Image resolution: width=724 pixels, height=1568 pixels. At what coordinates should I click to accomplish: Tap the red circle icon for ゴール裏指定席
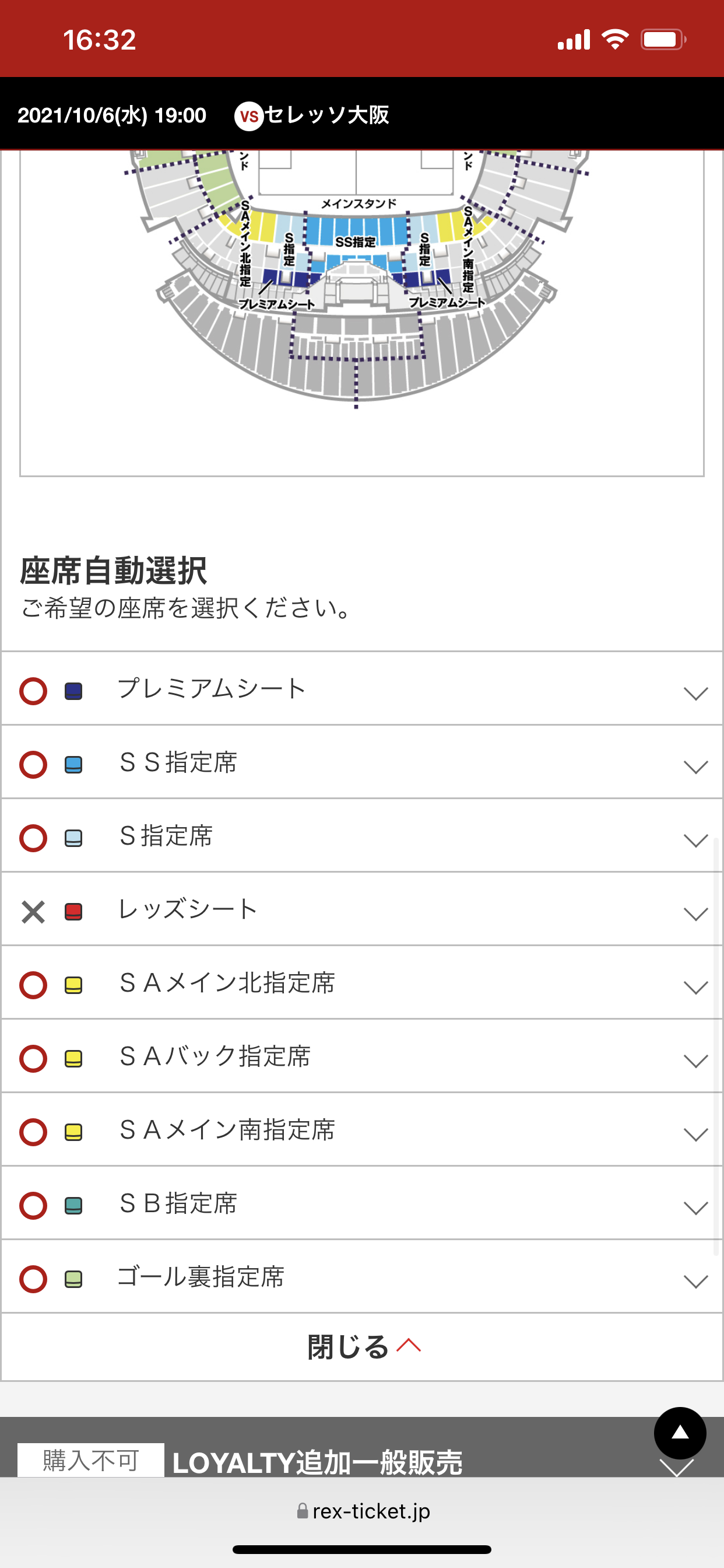(33, 1279)
